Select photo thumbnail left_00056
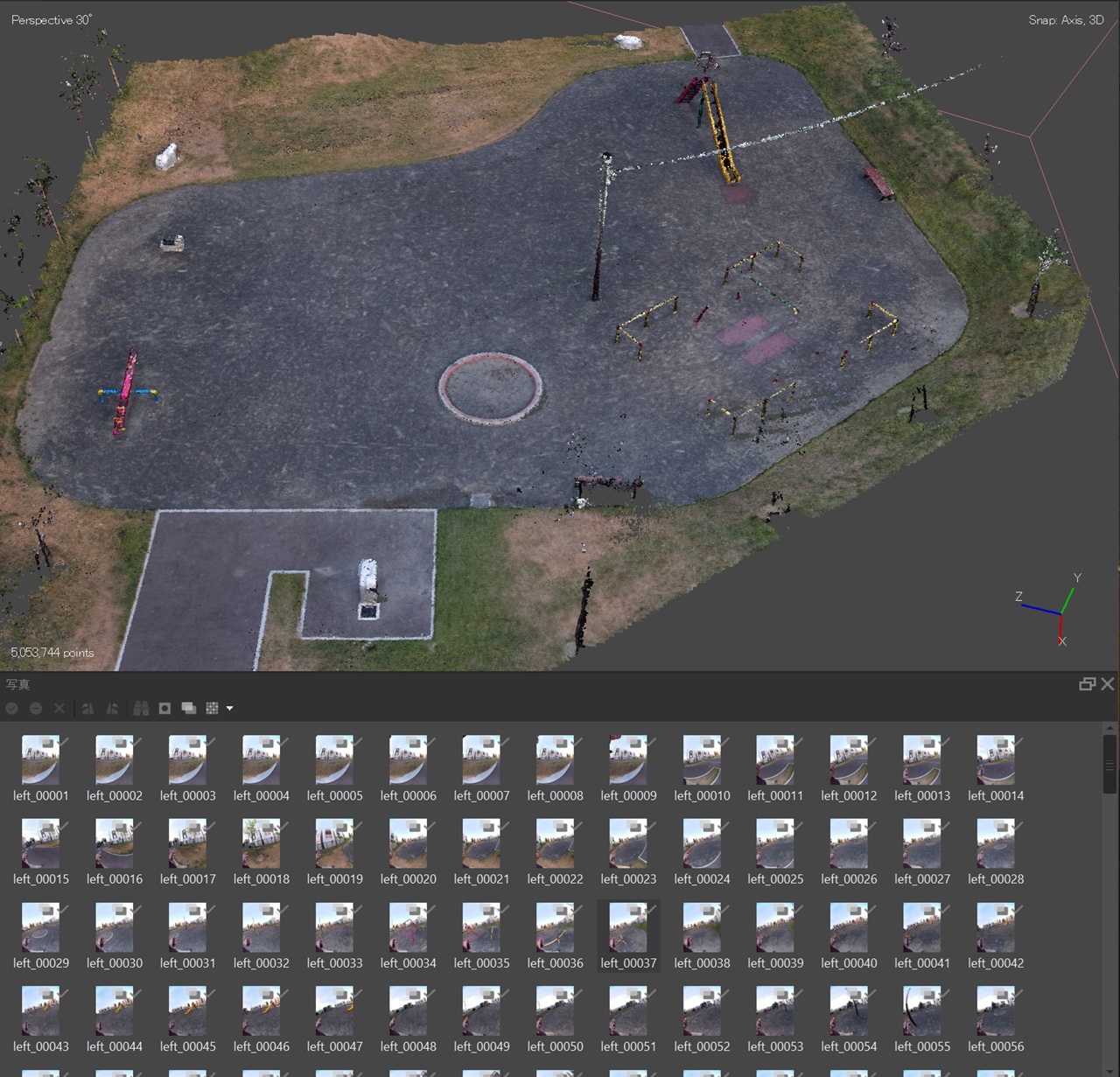The width and height of the screenshot is (1120, 1077). coord(996,1011)
